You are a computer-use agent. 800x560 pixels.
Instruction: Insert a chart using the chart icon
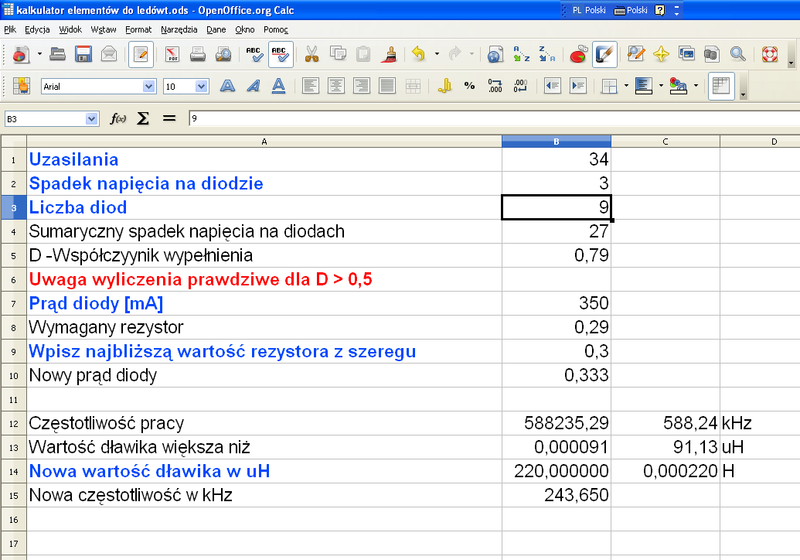click(x=578, y=54)
